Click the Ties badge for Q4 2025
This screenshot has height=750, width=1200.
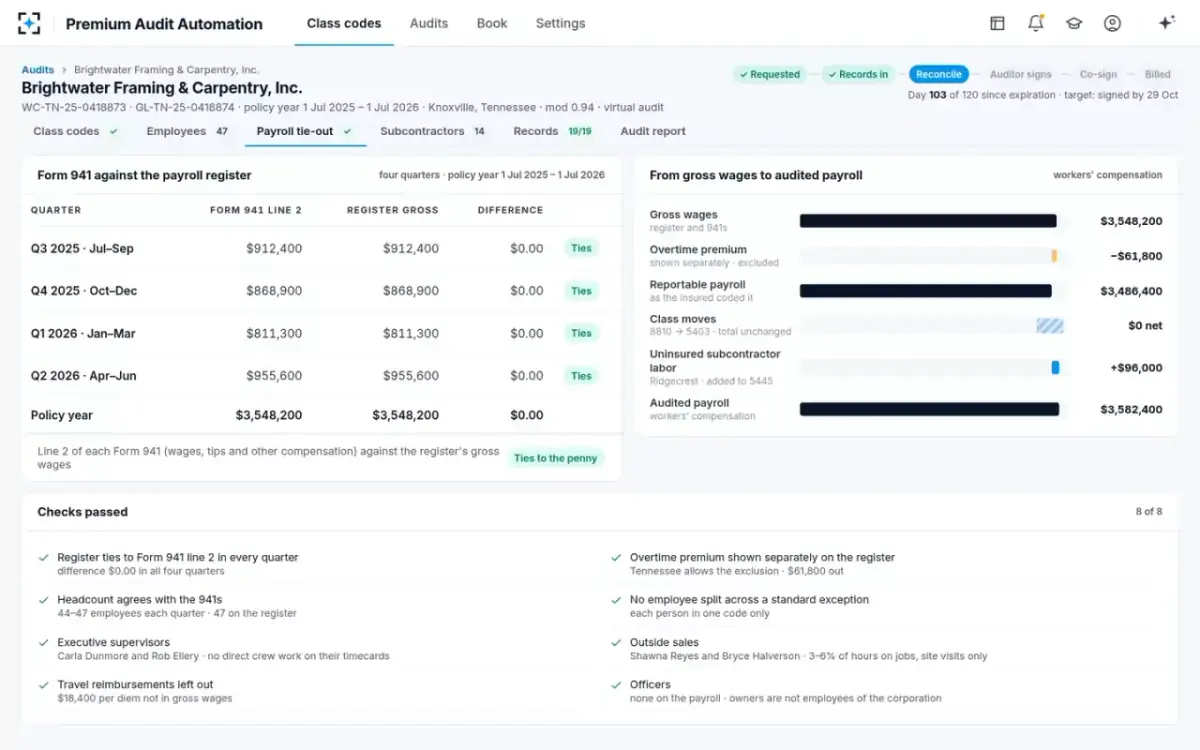pyautogui.click(x=581, y=291)
